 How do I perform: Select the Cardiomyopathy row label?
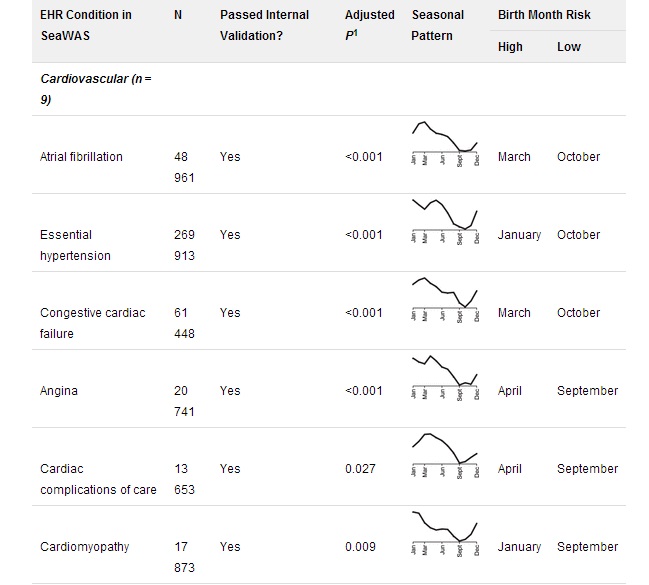(84, 547)
